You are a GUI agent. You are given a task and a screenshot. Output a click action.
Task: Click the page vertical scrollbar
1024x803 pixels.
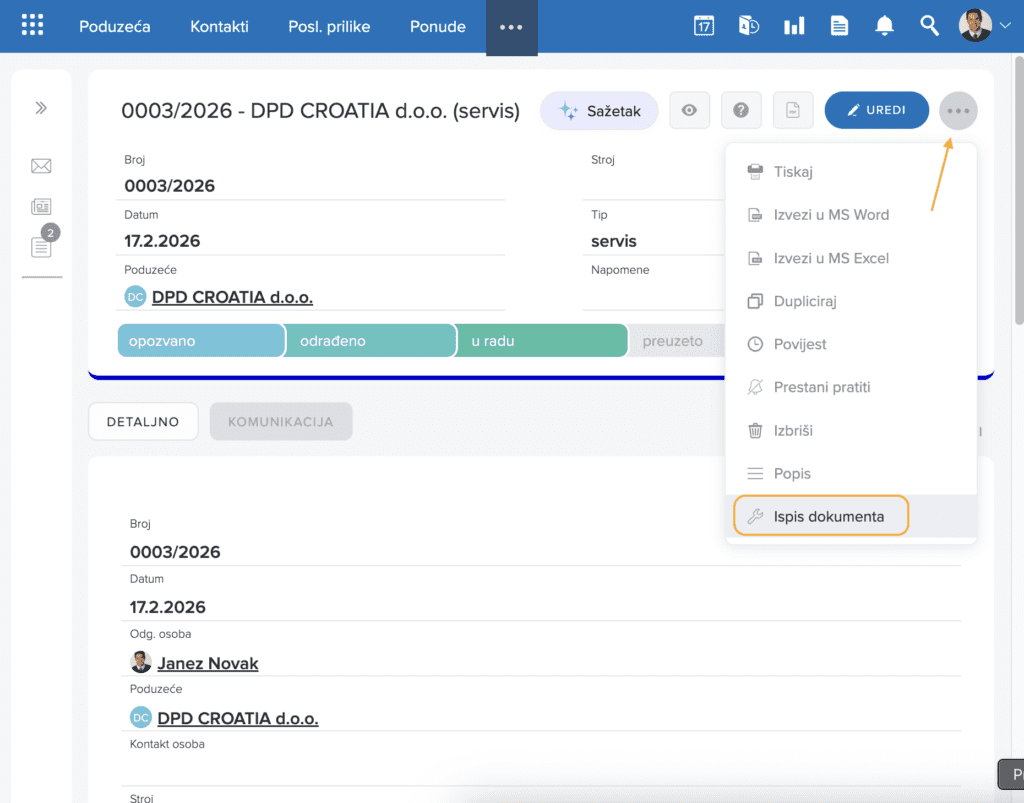[x=1019, y=191]
